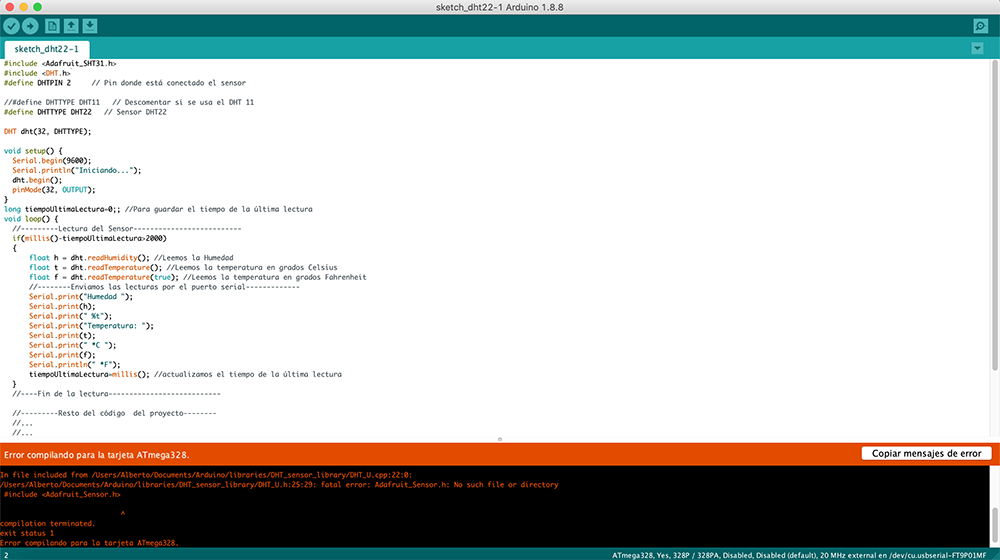Viewport: 1000px width, 560px height.
Task: Click the editor-console divider handle dot
Action: [x=500, y=439]
